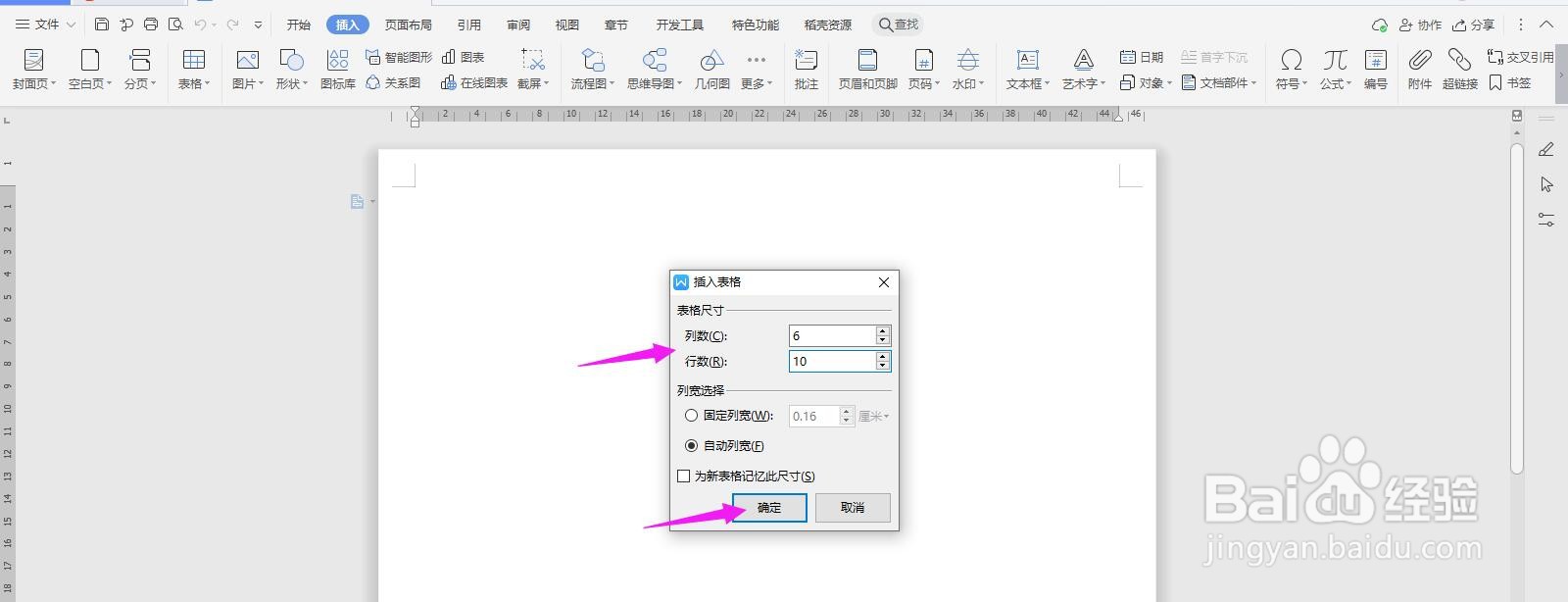Viewport: 1568px width, 602px height.
Task: Add a watermark with 水印
Action: tap(967, 70)
